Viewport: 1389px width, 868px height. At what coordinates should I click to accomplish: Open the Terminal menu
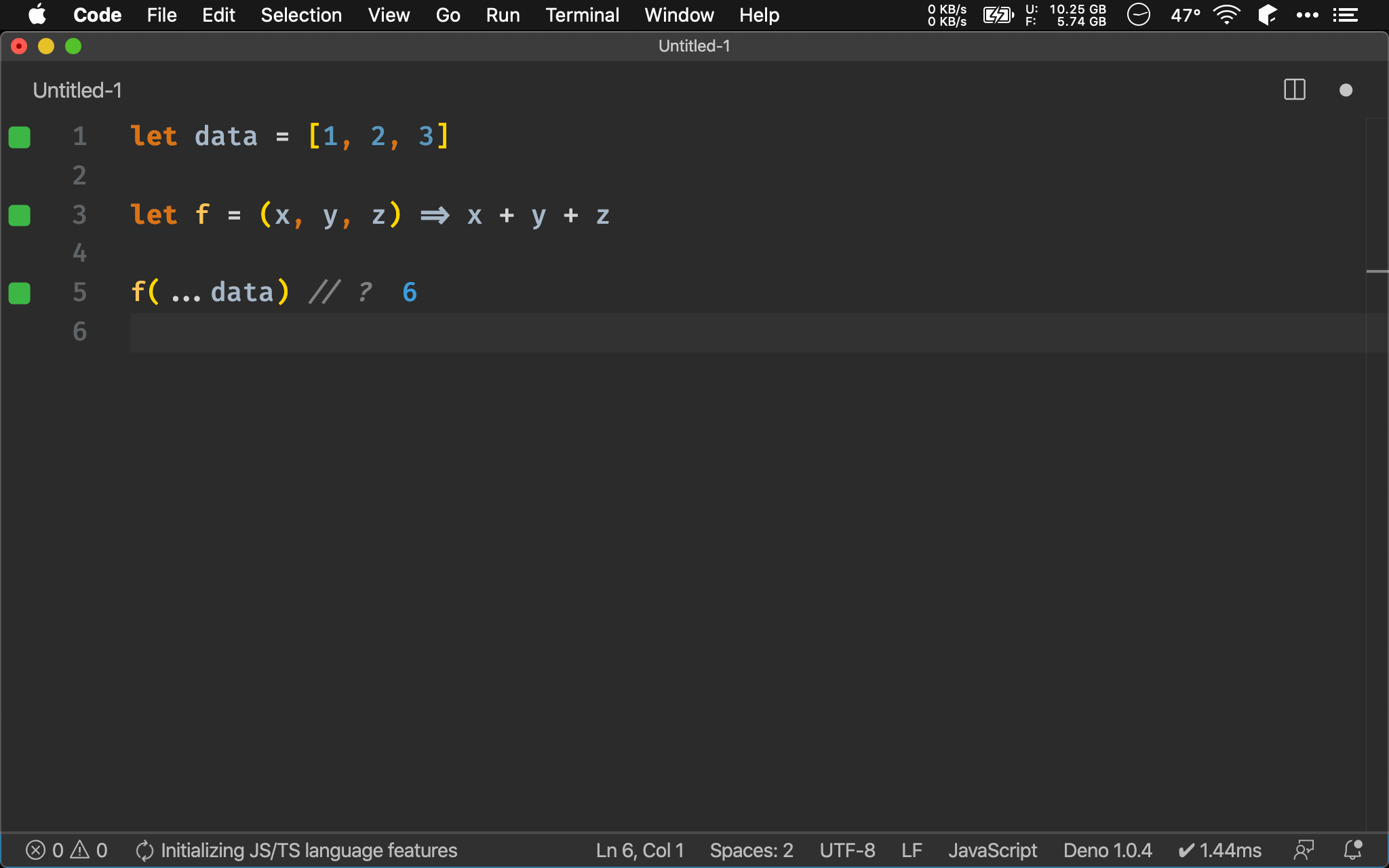[x=582, y=15]
